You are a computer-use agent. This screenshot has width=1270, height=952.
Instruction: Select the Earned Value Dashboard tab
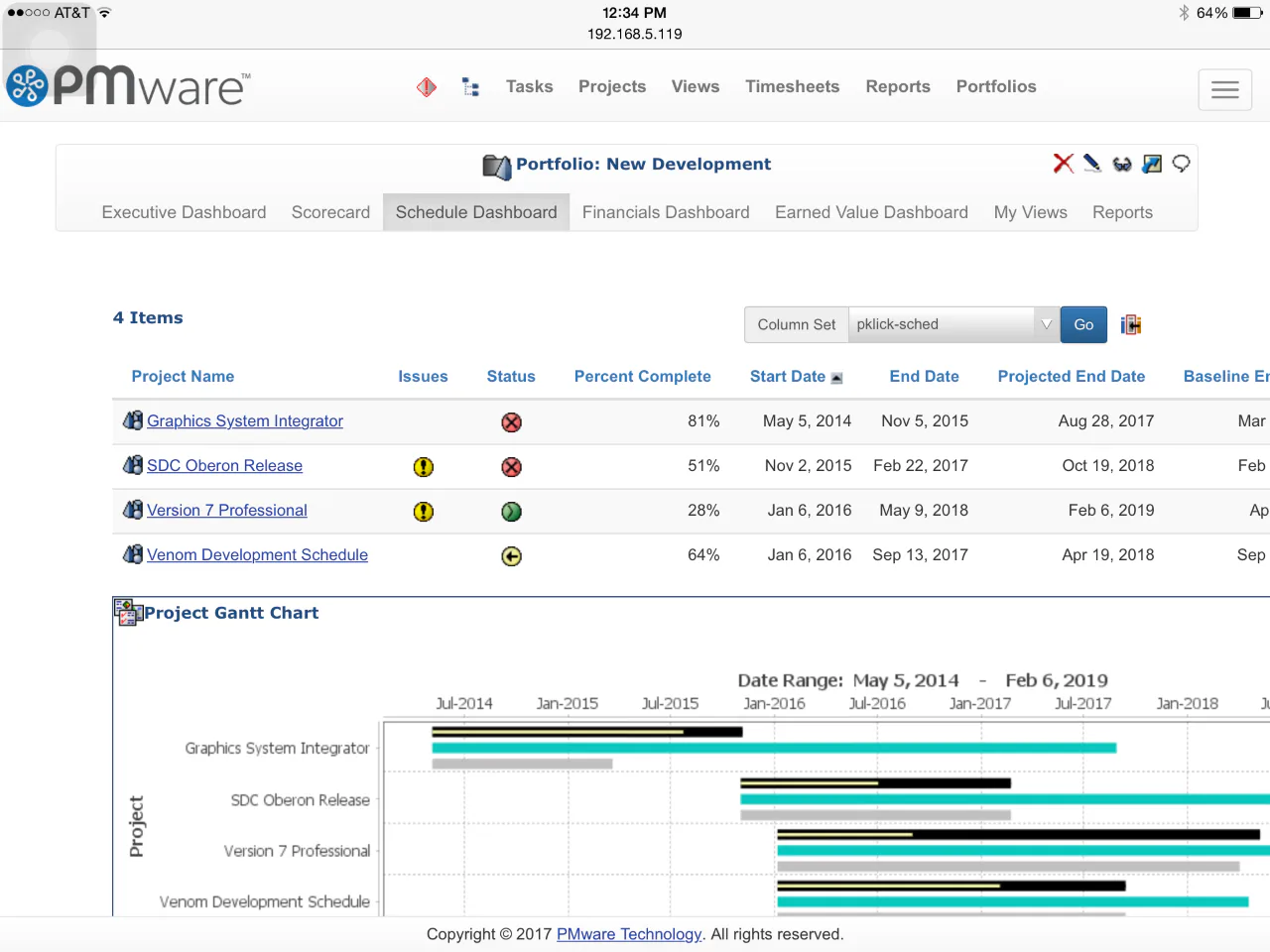[871, 212]
